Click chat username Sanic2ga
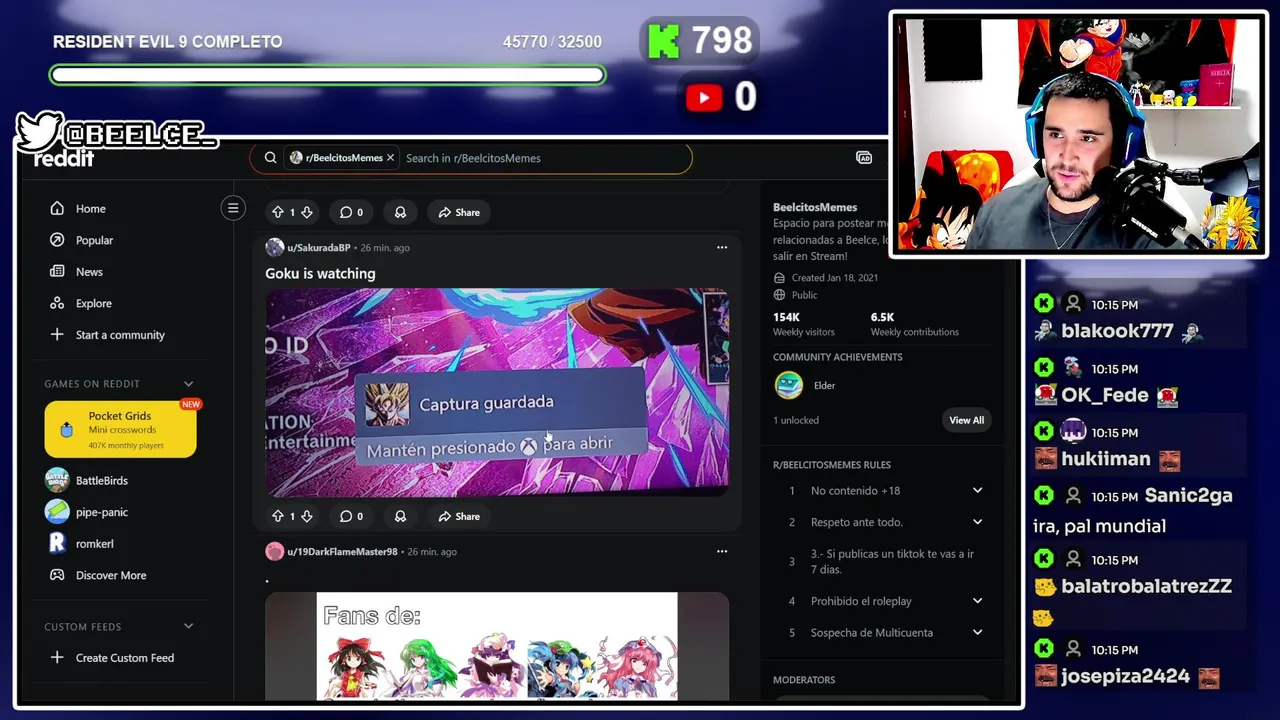Screen dimensions: 1280x720 pyautogui.click(x=1189, y=496)
